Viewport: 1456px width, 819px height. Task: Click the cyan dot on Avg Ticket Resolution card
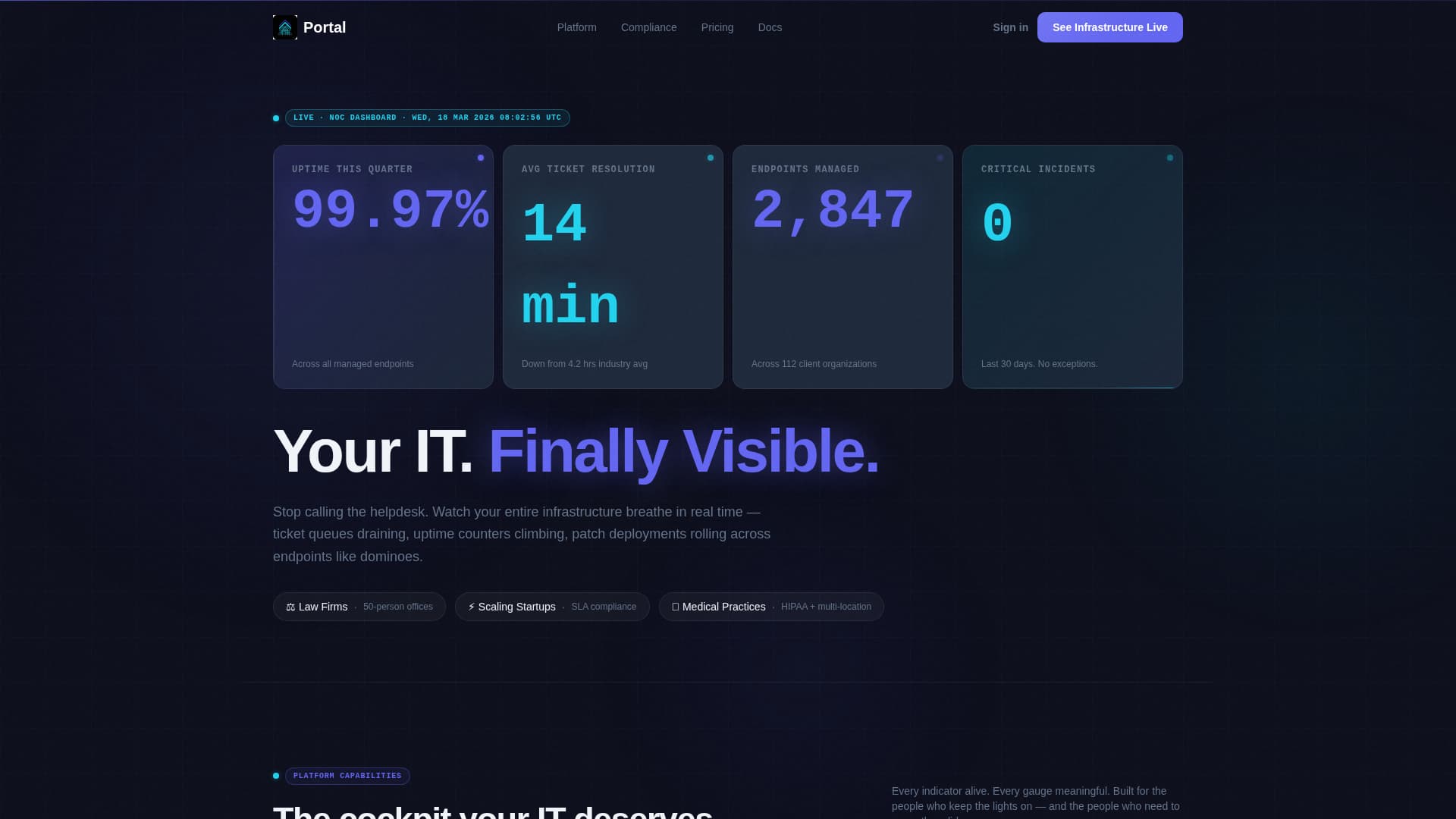[711, 158]
